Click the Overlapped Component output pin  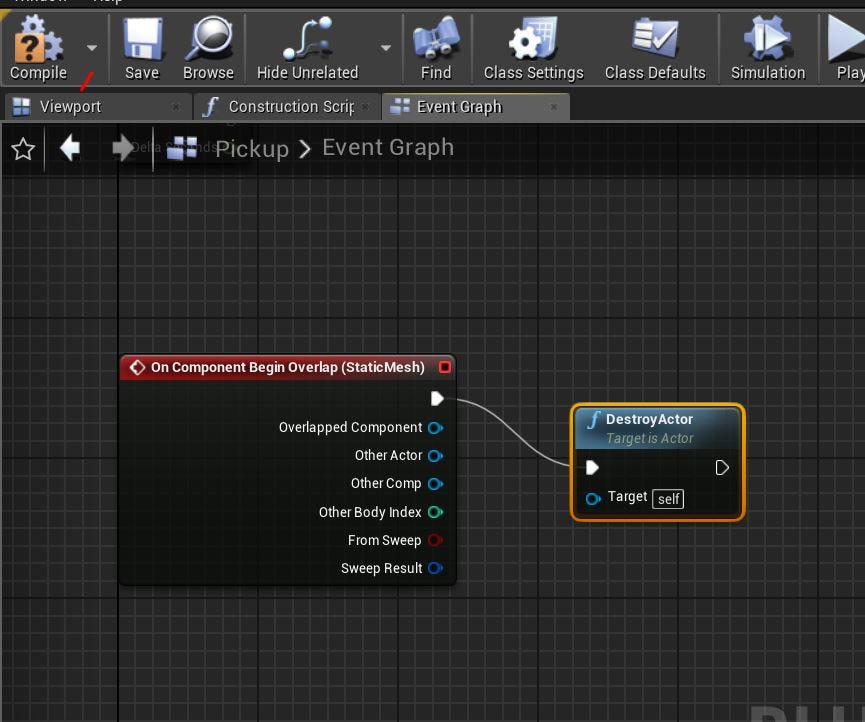435,427
